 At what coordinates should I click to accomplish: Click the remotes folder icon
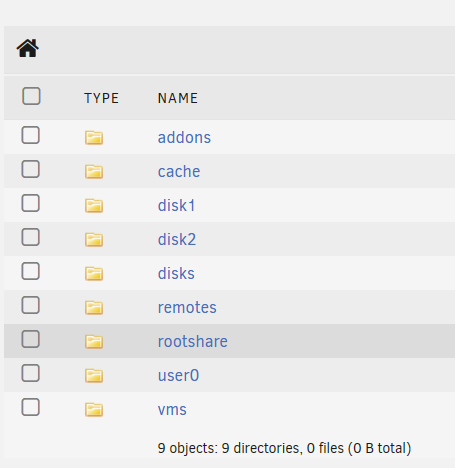(x=94, y=307)
